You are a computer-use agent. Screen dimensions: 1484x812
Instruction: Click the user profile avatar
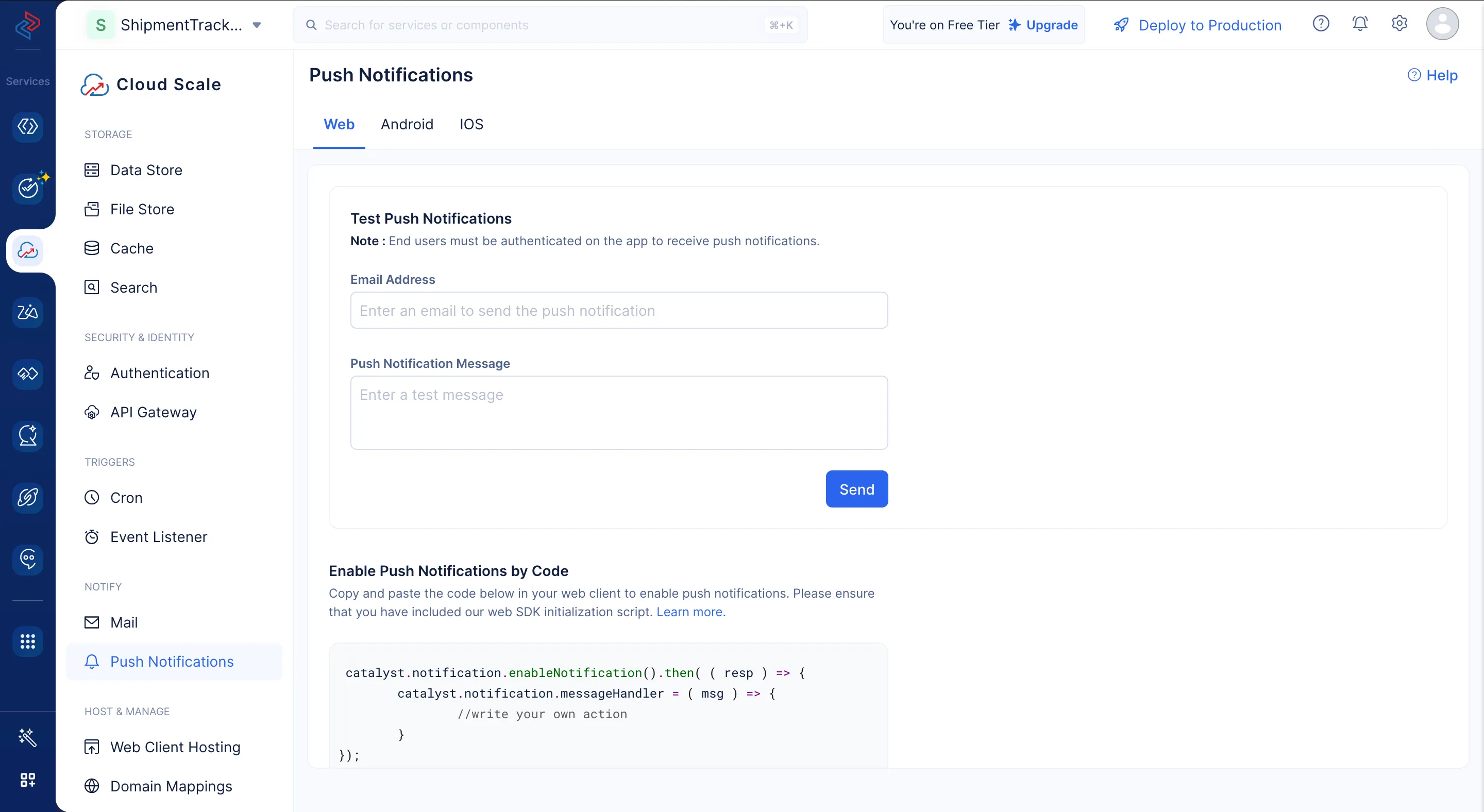click(x=1442, y=24)
